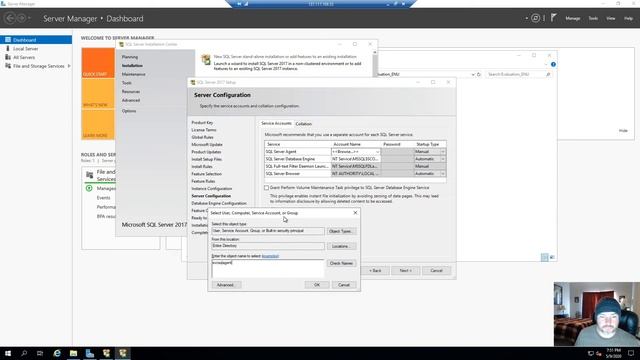Click Feature Selection step in setup list
Screen dimensions: 640x360
pos(207,174)
